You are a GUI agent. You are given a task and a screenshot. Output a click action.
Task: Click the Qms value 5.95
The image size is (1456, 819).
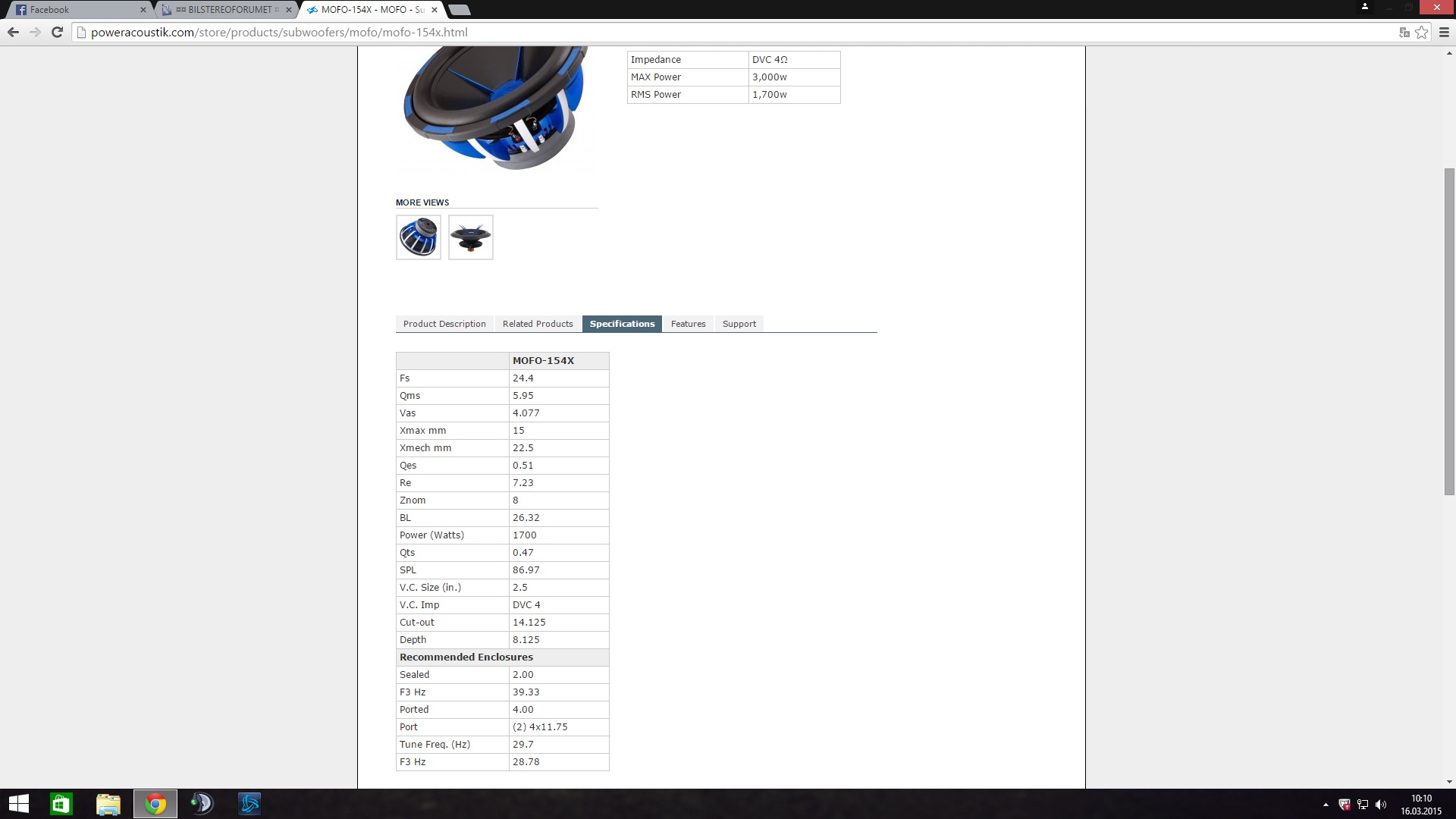click(x=523, y=396)
